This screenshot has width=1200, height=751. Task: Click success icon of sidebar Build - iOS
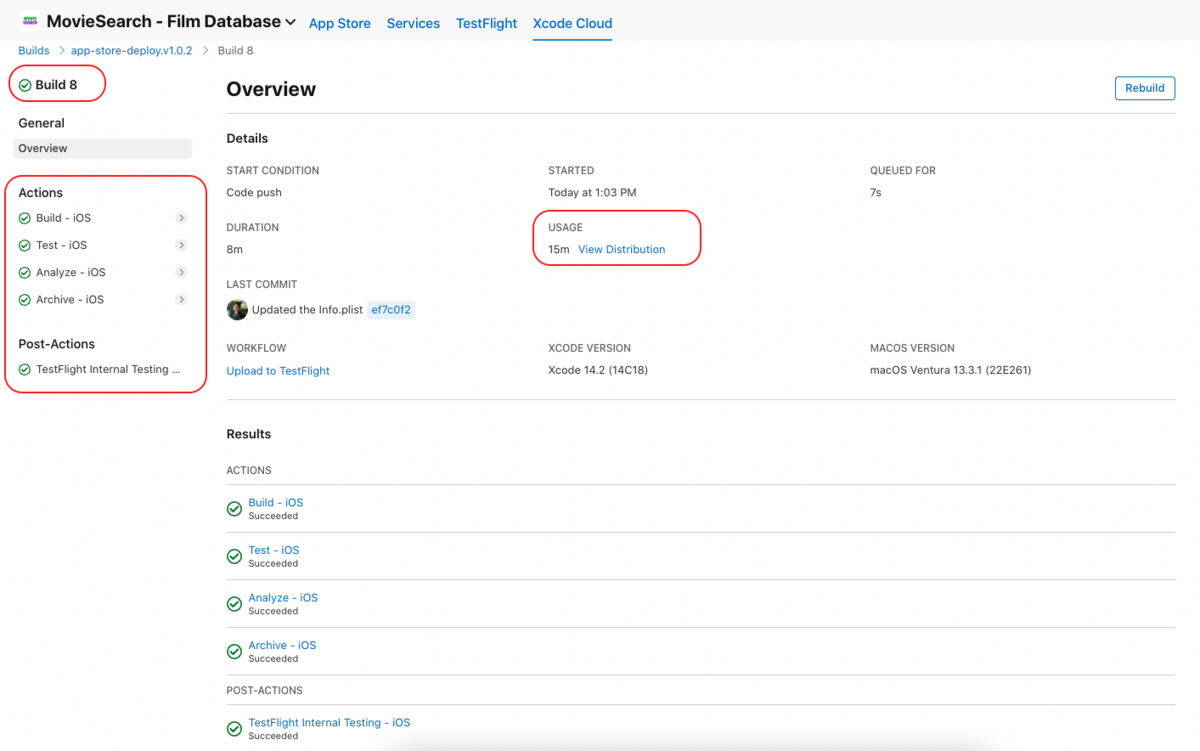pyautogui.click(x=25, y=218)
